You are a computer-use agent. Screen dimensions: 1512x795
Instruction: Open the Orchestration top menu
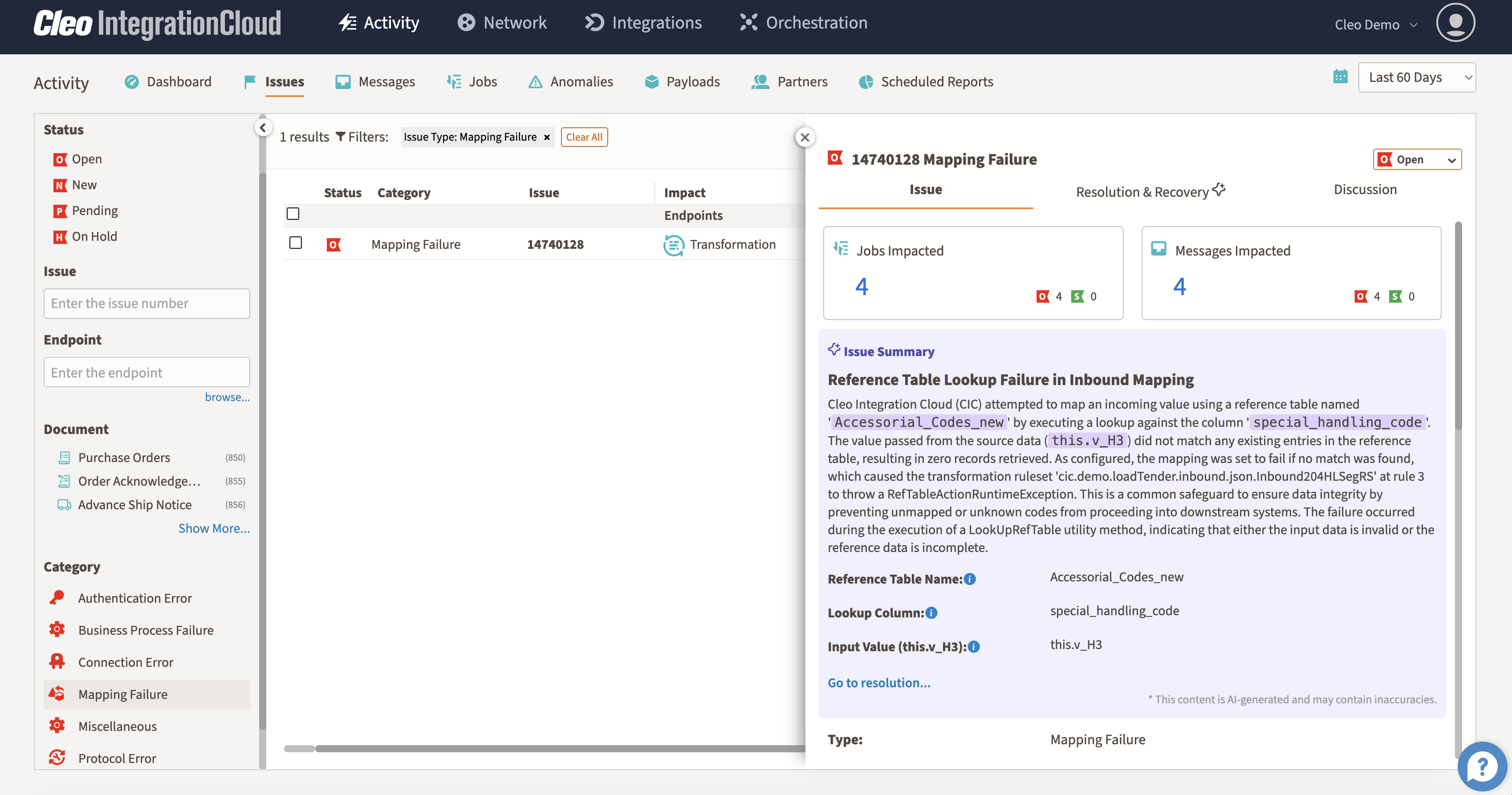[803, 22]
